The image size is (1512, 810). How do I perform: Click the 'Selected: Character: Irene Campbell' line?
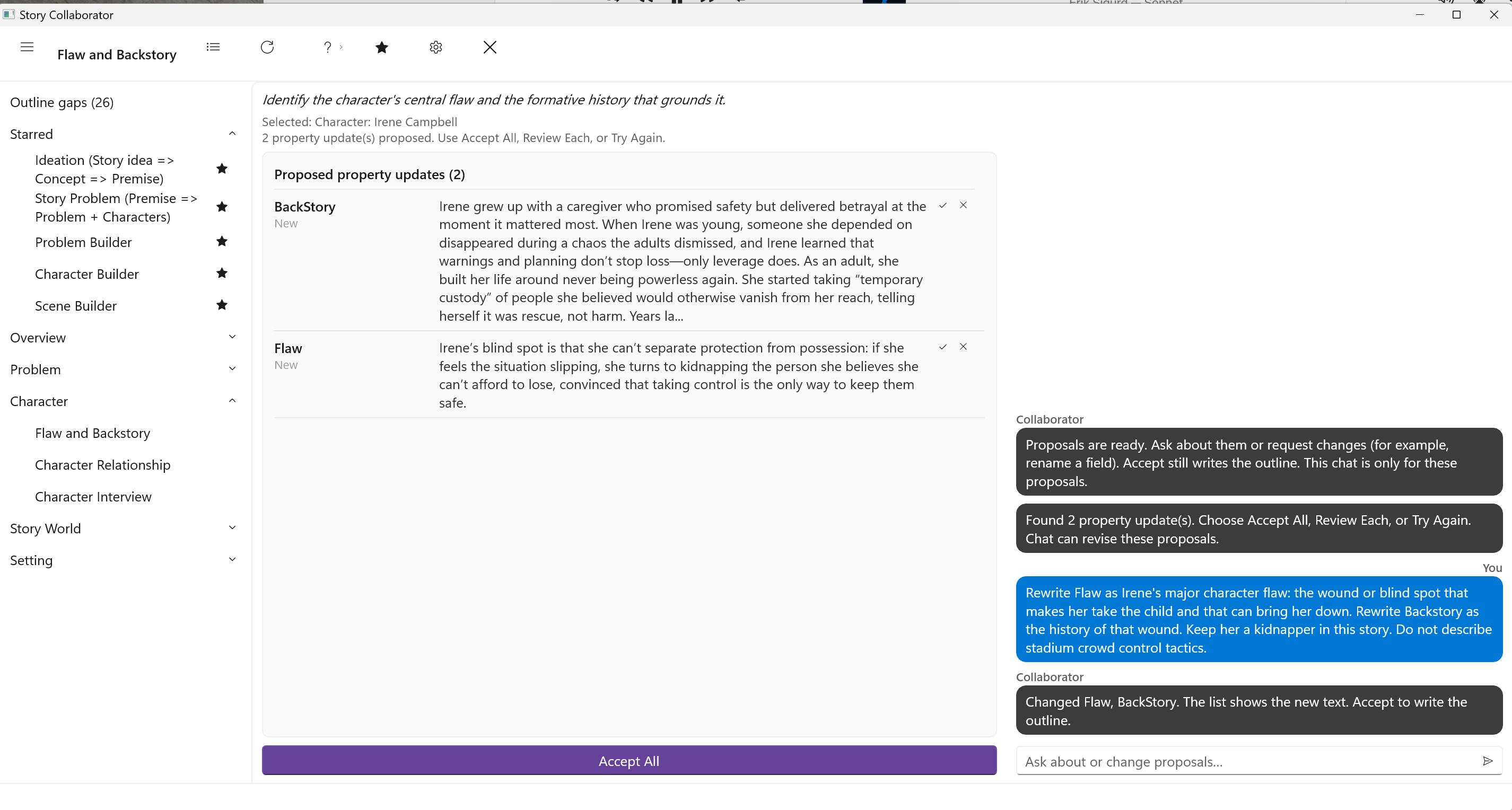[x=359, y=122]
